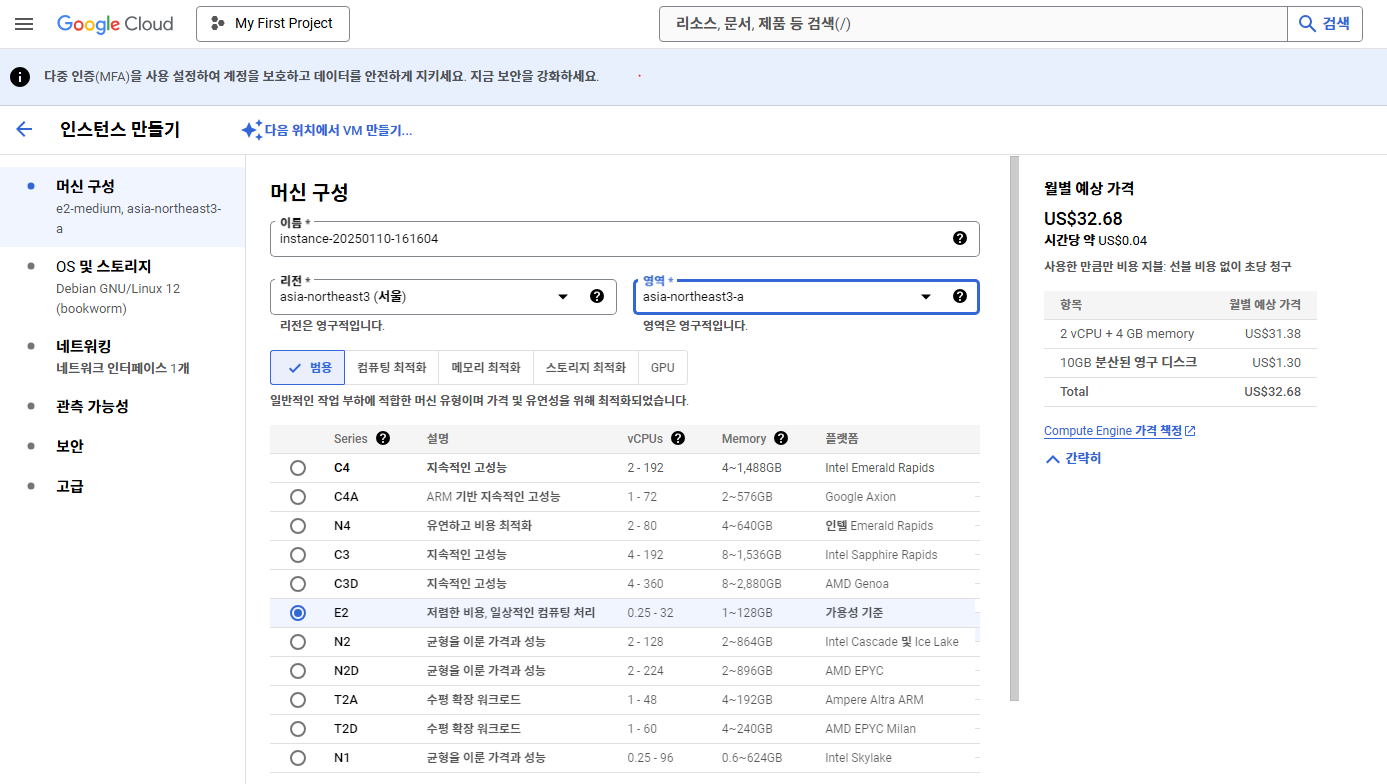Select the E2 series radio button
The height and width of the screenshot is (784, 1387).
coord(298,613)
